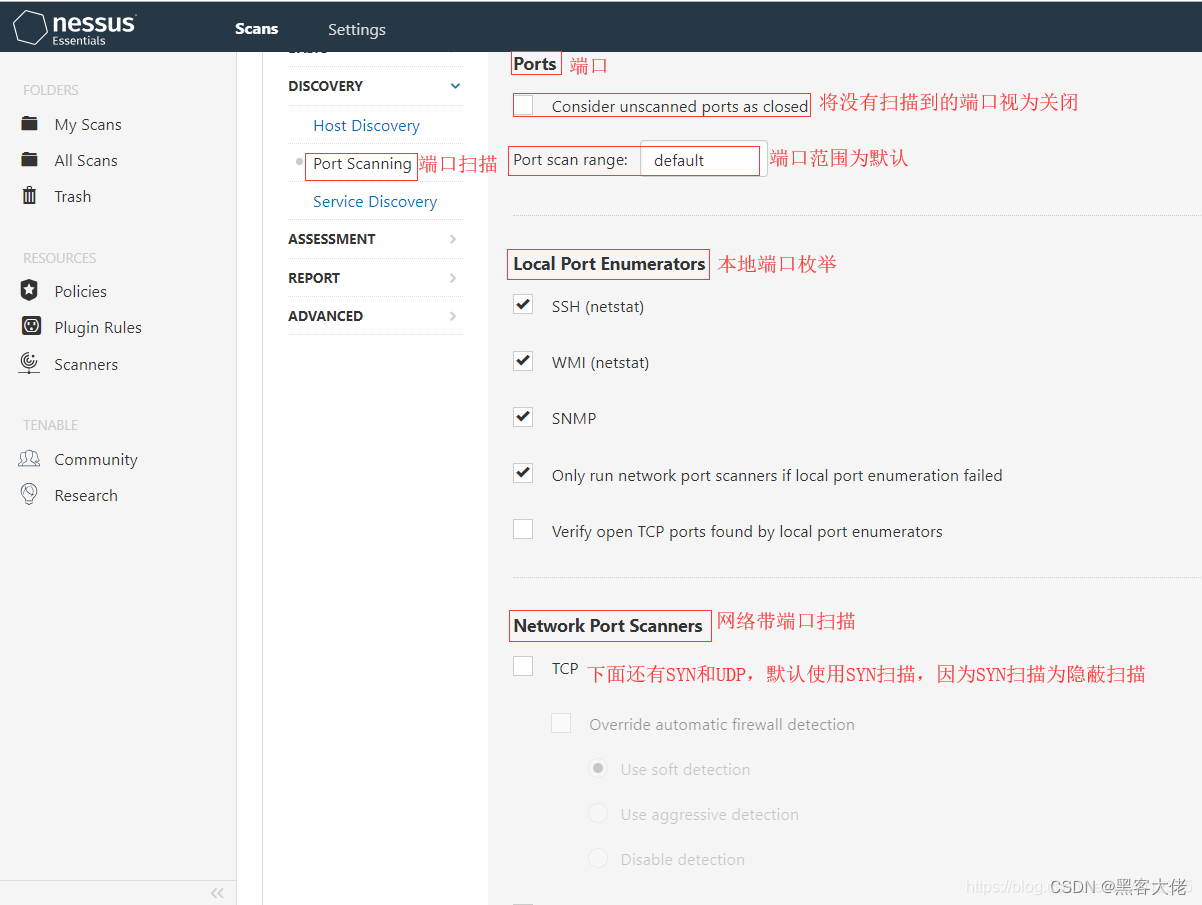
Task: Open Host Discovery link
Action: point(366,125)
